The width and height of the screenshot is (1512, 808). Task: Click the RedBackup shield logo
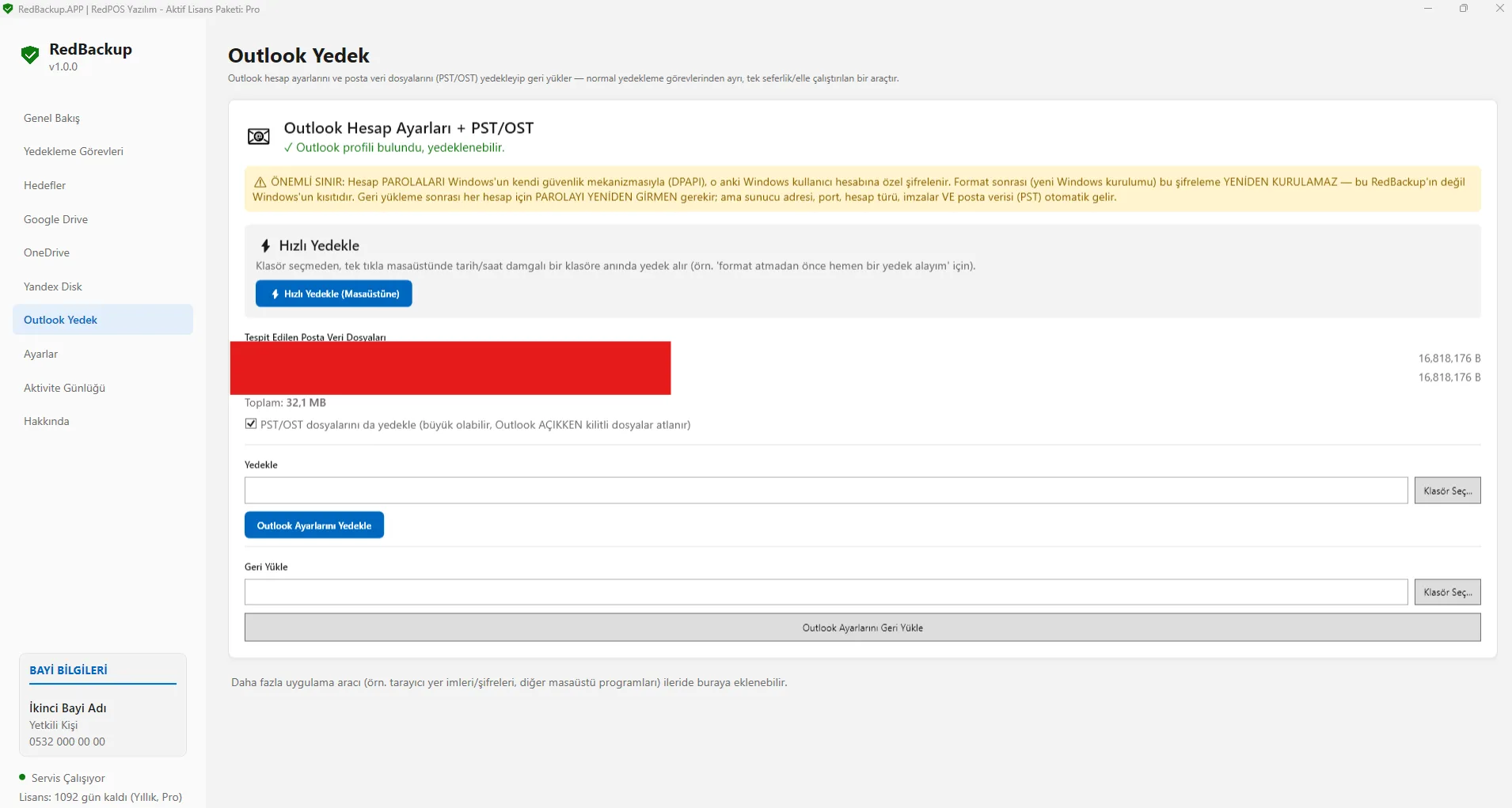click(x=30, y=55)
